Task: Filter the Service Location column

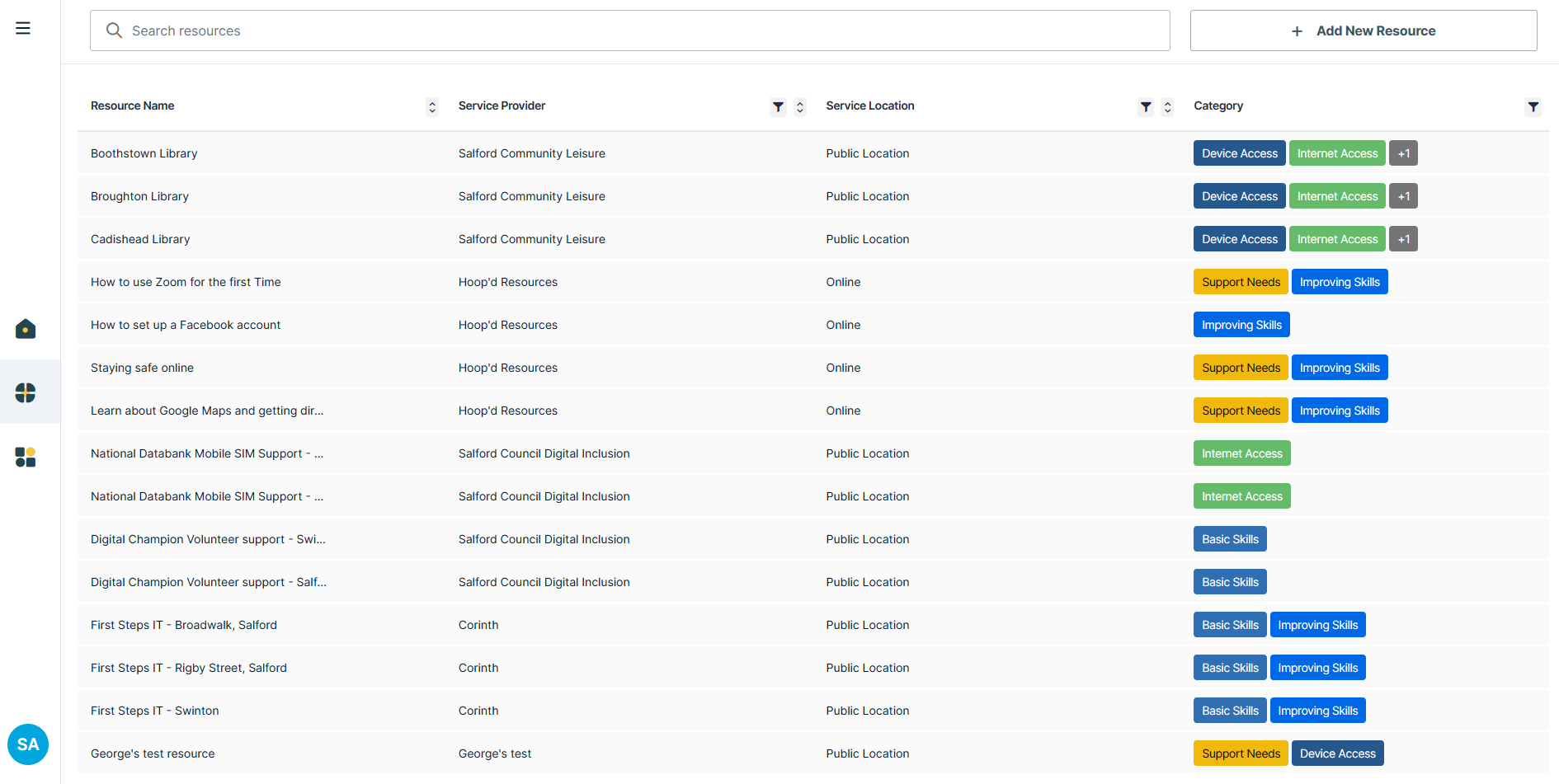Action: coord(1146,106)
